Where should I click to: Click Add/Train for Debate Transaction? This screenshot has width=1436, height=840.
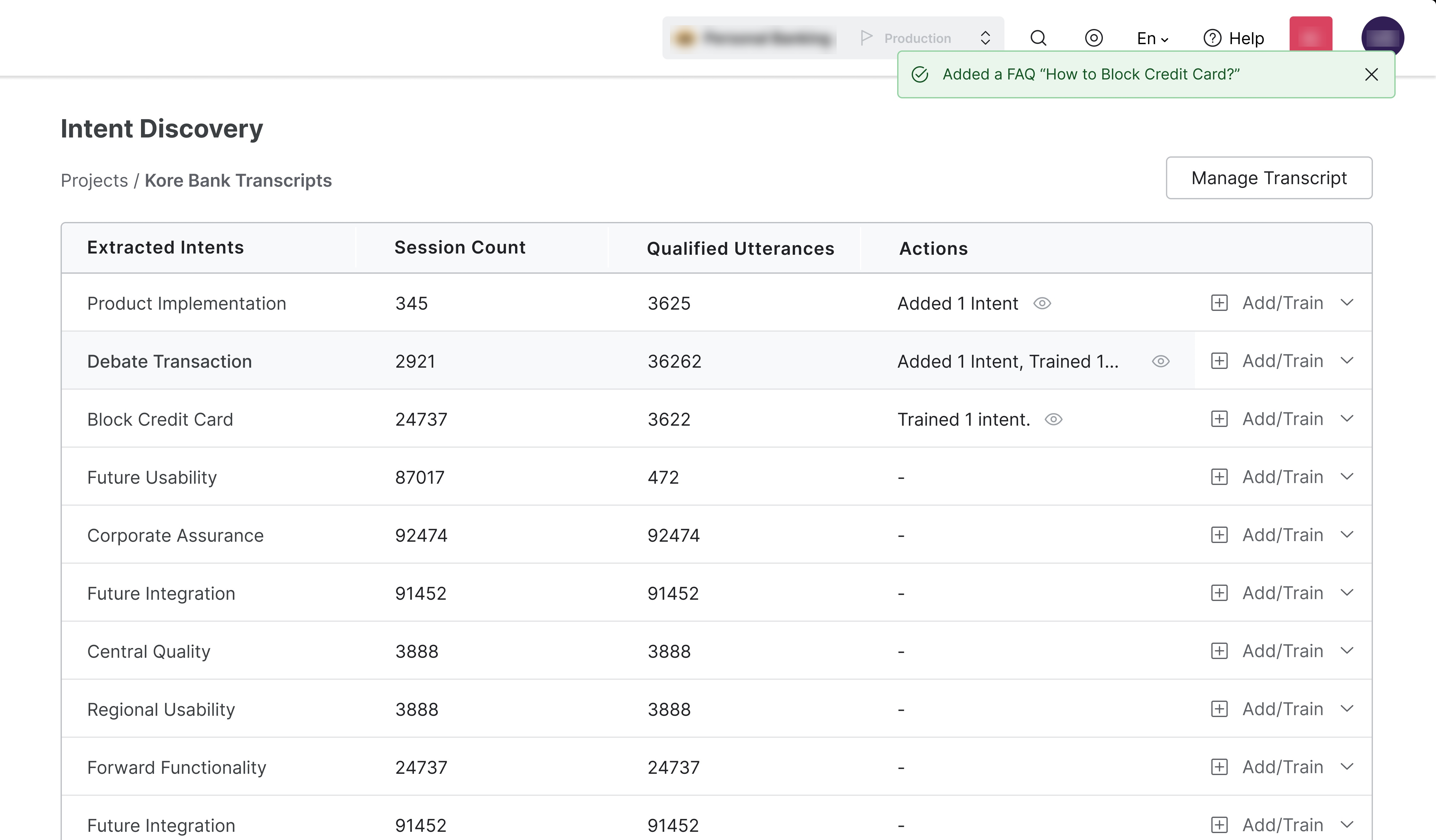(x=1282, y=361)
